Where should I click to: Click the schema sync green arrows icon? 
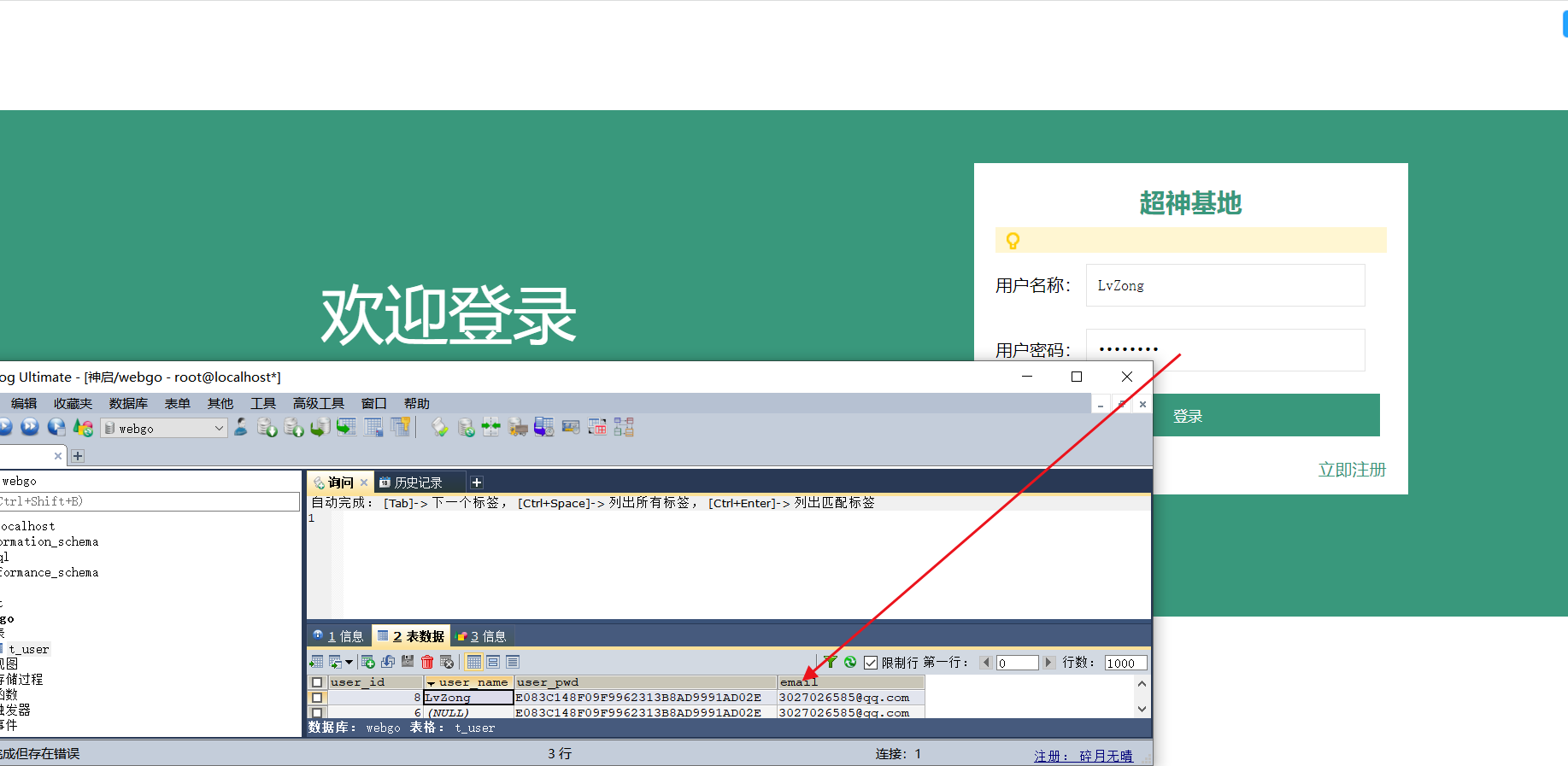(x=491, y=427)
